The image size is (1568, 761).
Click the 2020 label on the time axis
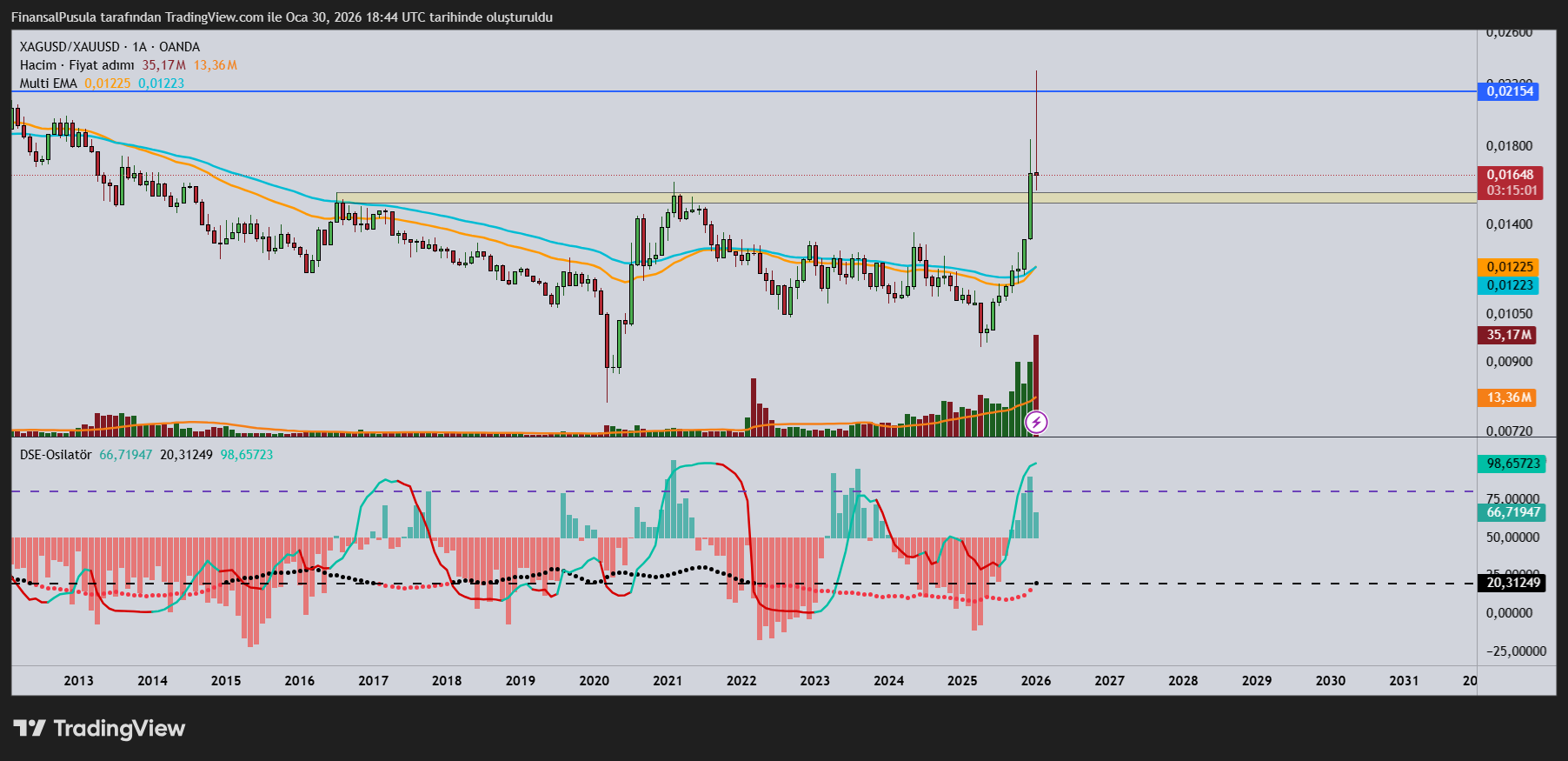[x=595, y=681]
